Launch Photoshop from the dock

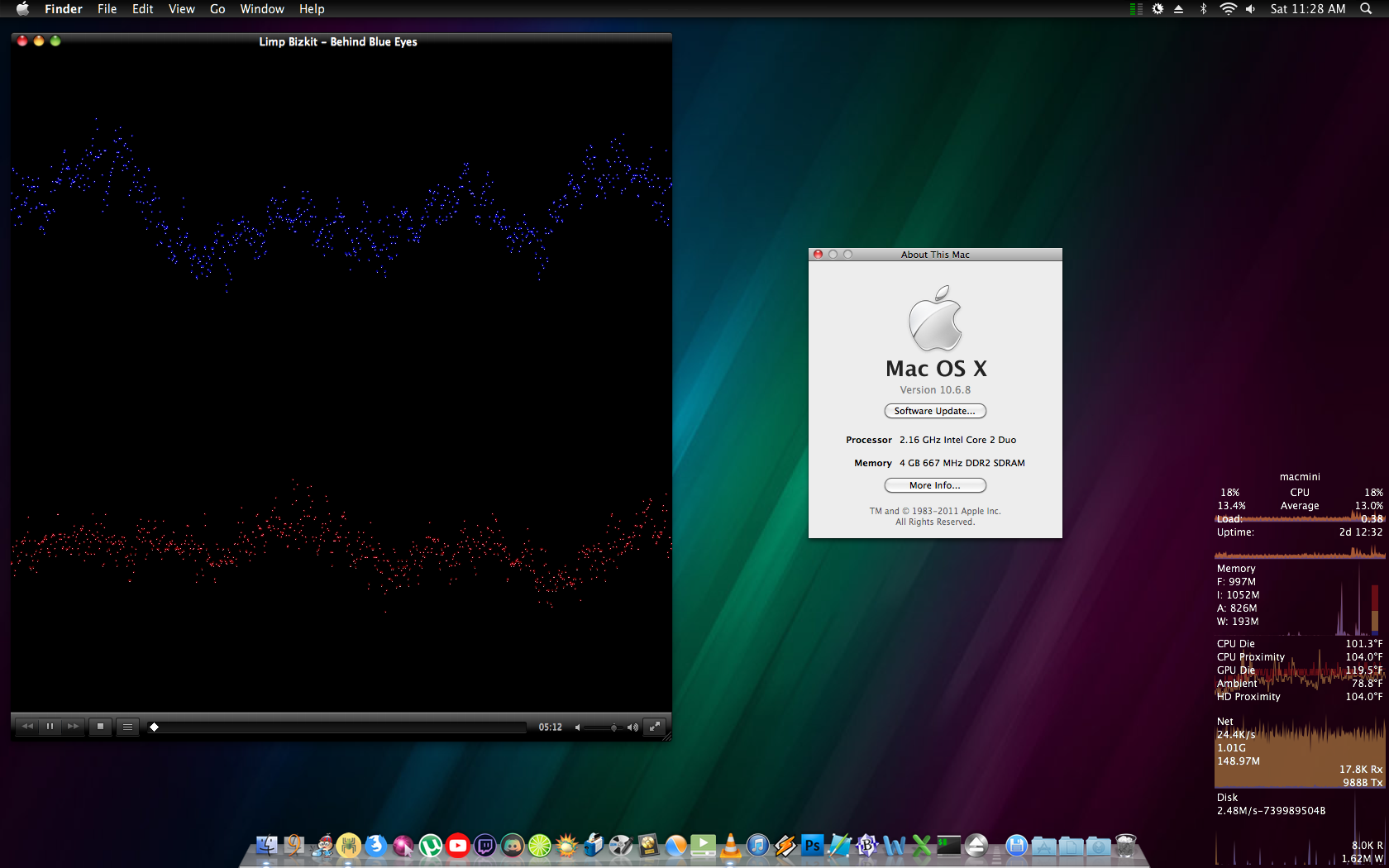tap(812, 846)
